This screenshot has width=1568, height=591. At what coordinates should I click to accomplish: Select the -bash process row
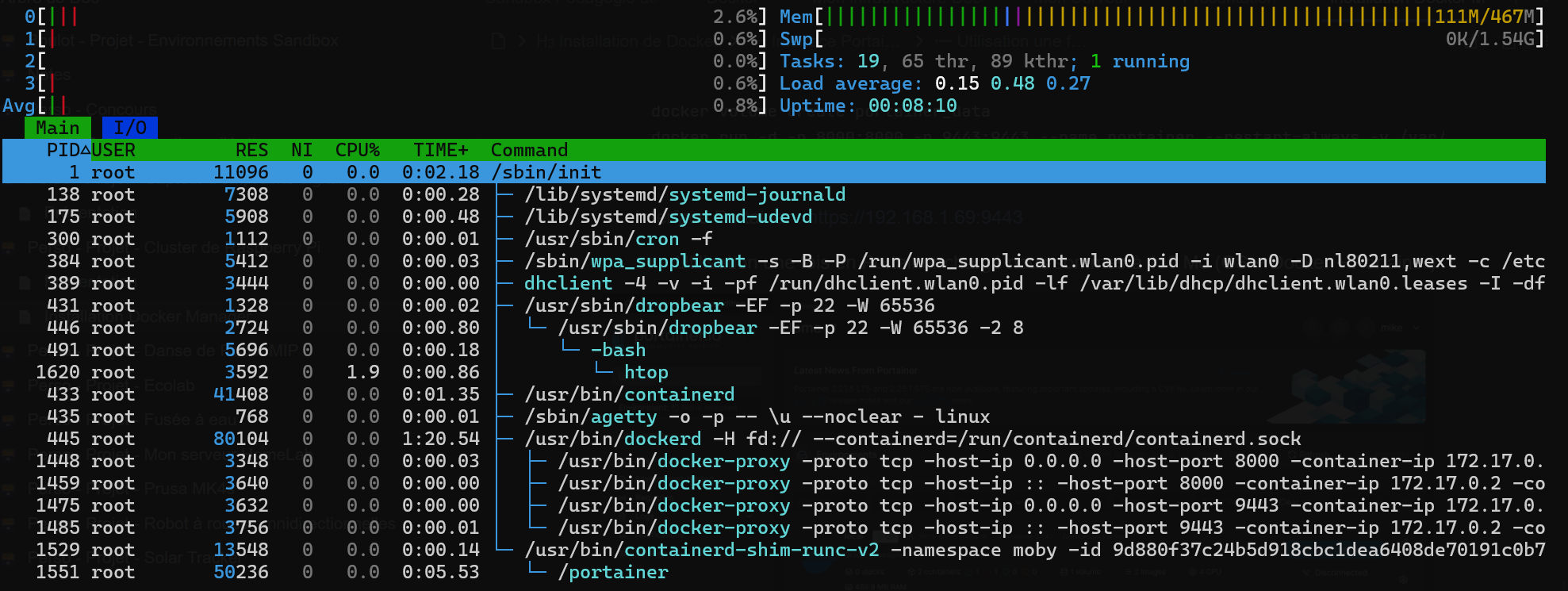click(x=774, y=350)
